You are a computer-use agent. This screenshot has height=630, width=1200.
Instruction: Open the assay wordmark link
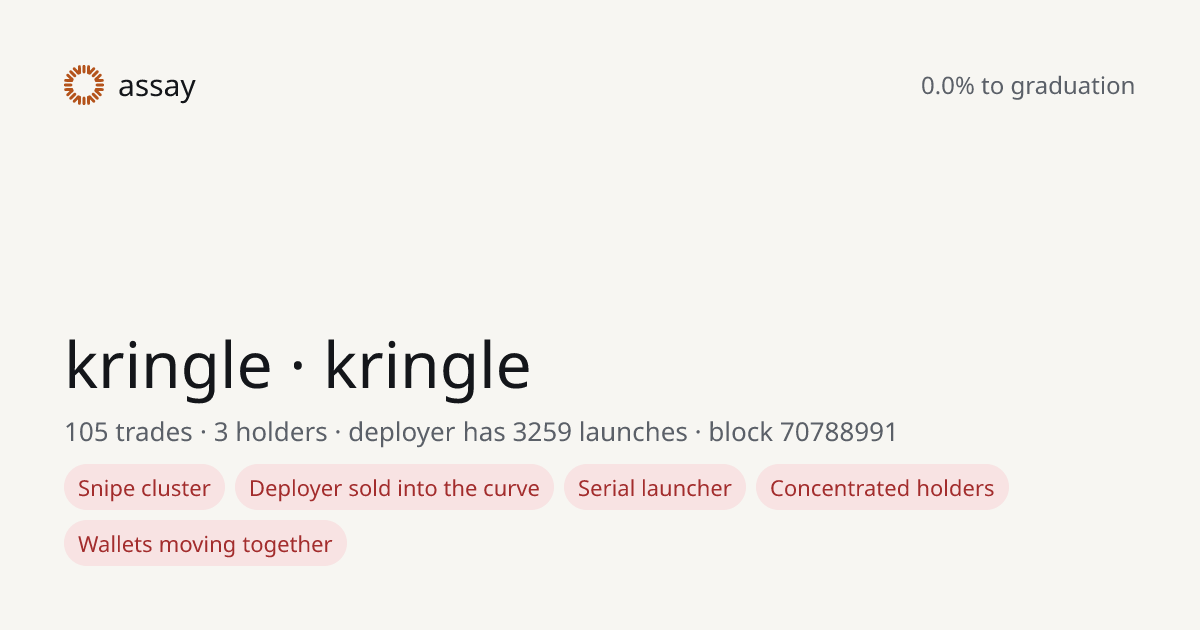coord(157,87)
